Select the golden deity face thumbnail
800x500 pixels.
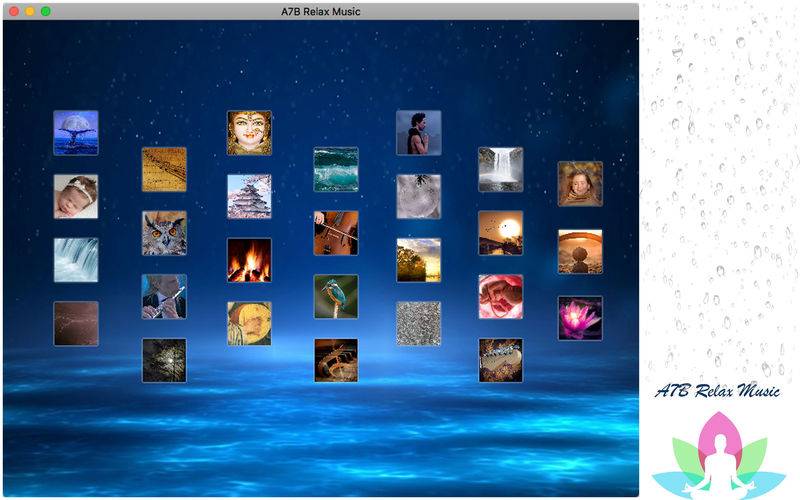tap(249, 133)
